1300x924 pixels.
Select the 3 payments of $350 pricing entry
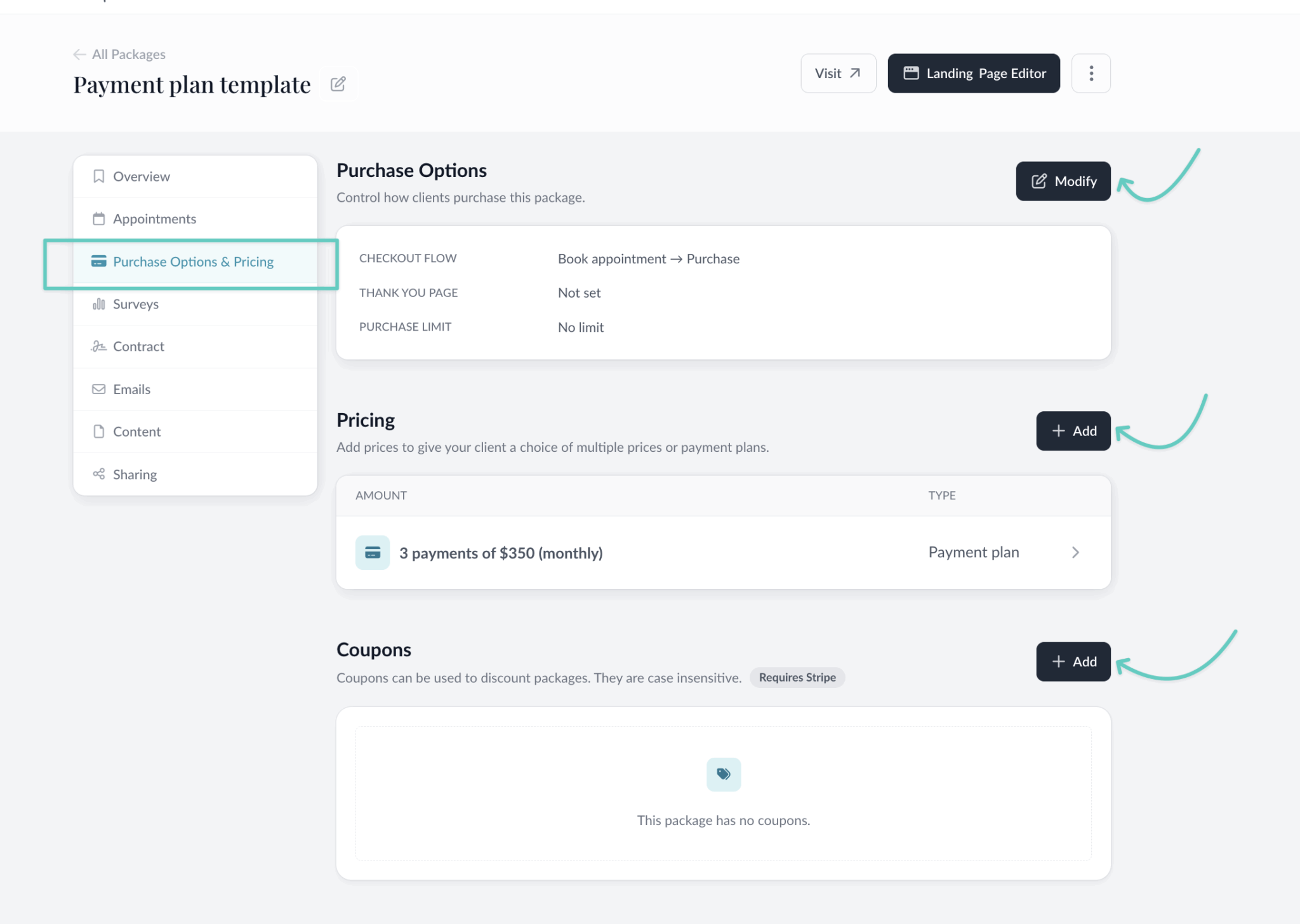point(501,552)
